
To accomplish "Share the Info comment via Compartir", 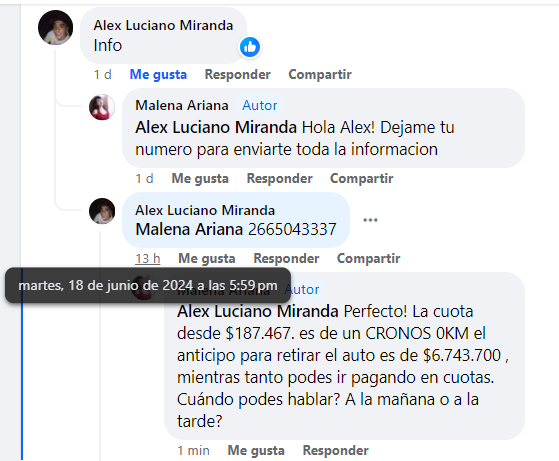I will (320, 75).
